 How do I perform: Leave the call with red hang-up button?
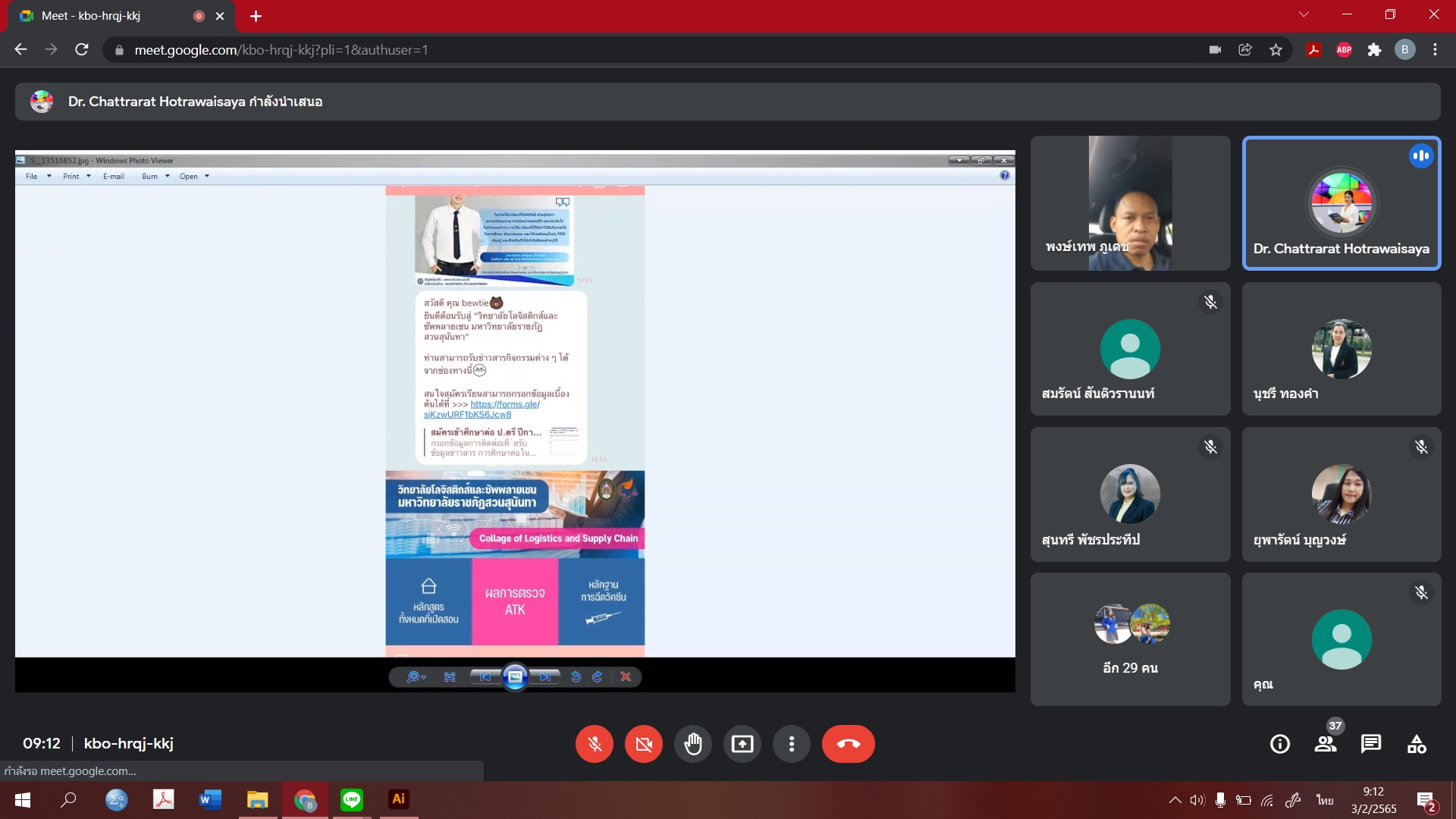(848, 744)
